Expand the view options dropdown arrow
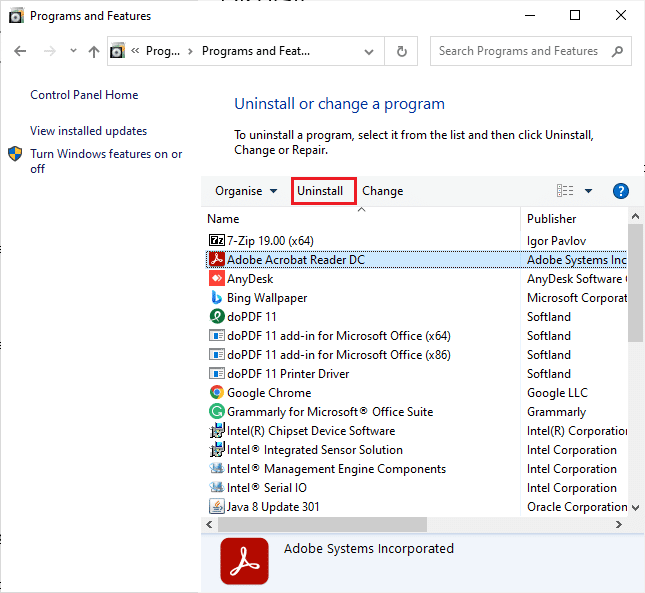The height and width of the screenshot is (593, 645). point(588,191)
